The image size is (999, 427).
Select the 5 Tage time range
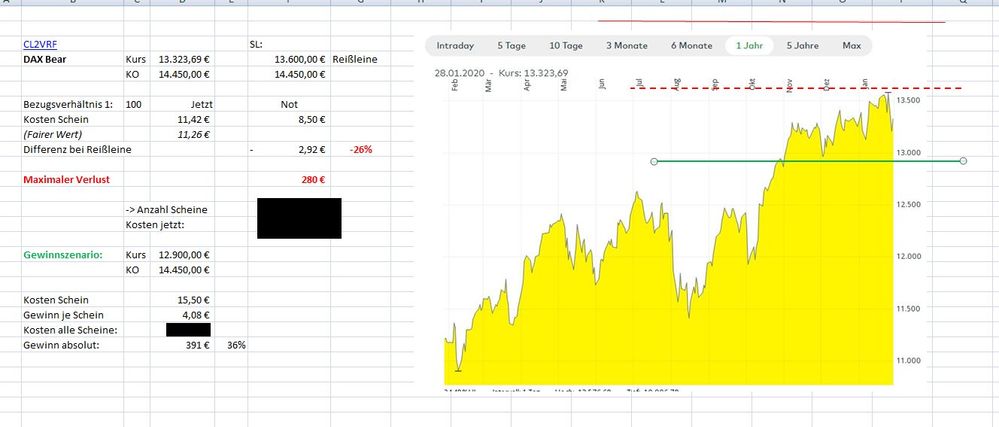[511, 45]
